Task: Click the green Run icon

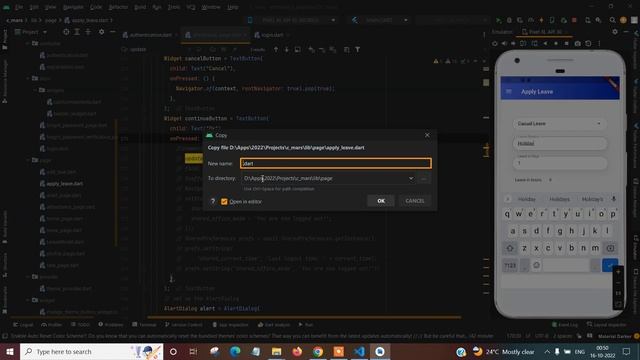Action: click(498, 20)
